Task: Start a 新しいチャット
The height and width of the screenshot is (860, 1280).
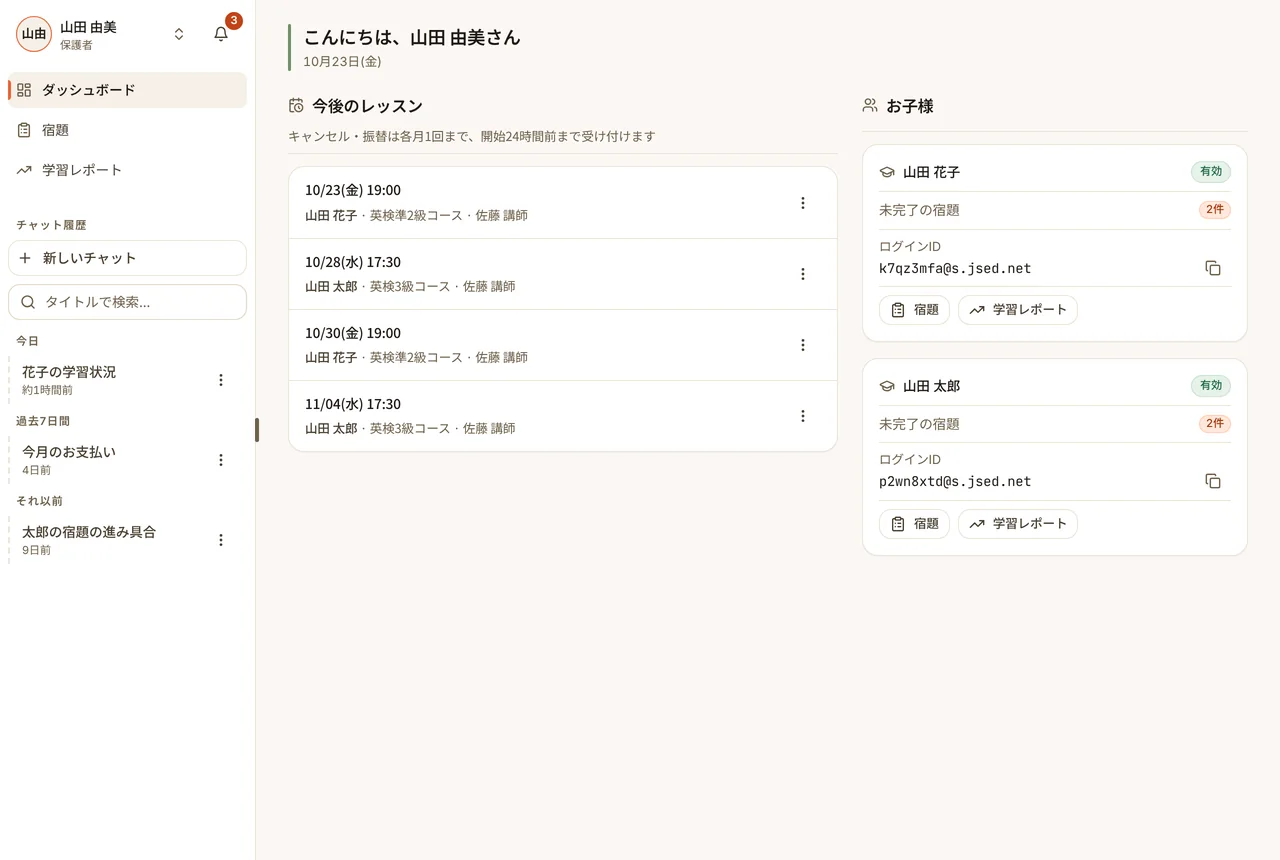Action: point(127,258)
